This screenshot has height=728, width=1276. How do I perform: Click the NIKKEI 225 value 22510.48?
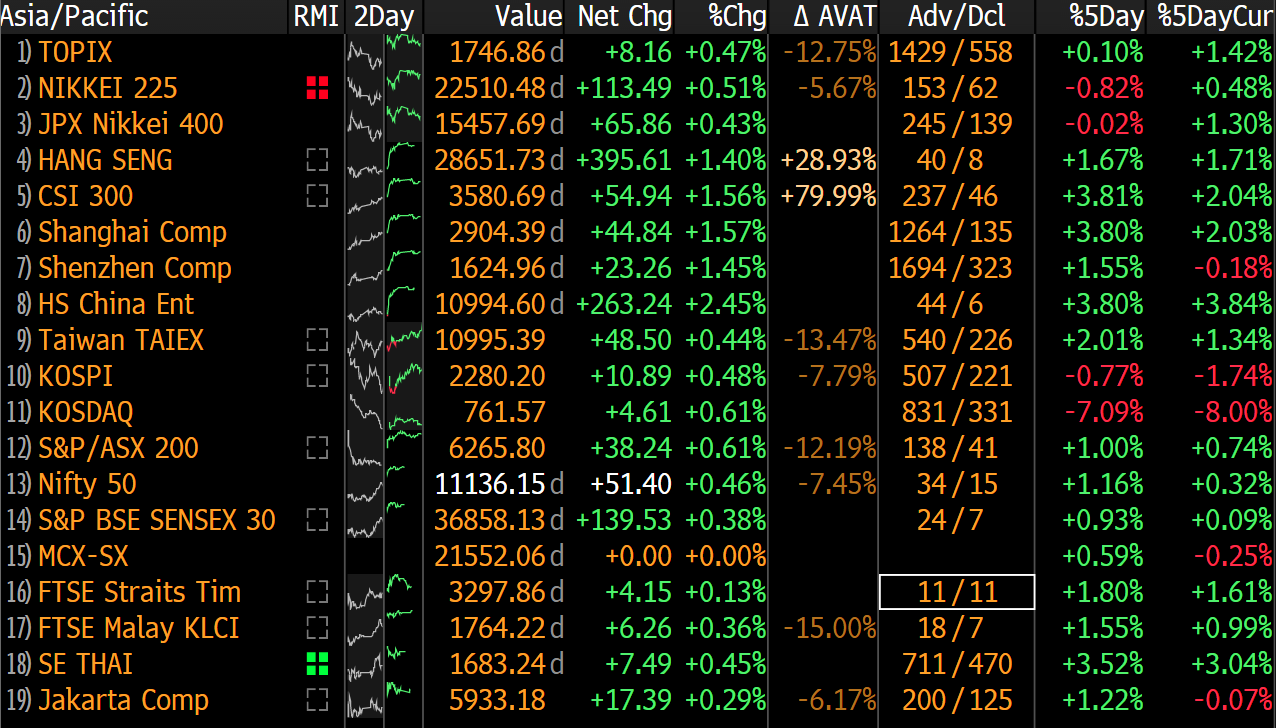tap(491, 88)
